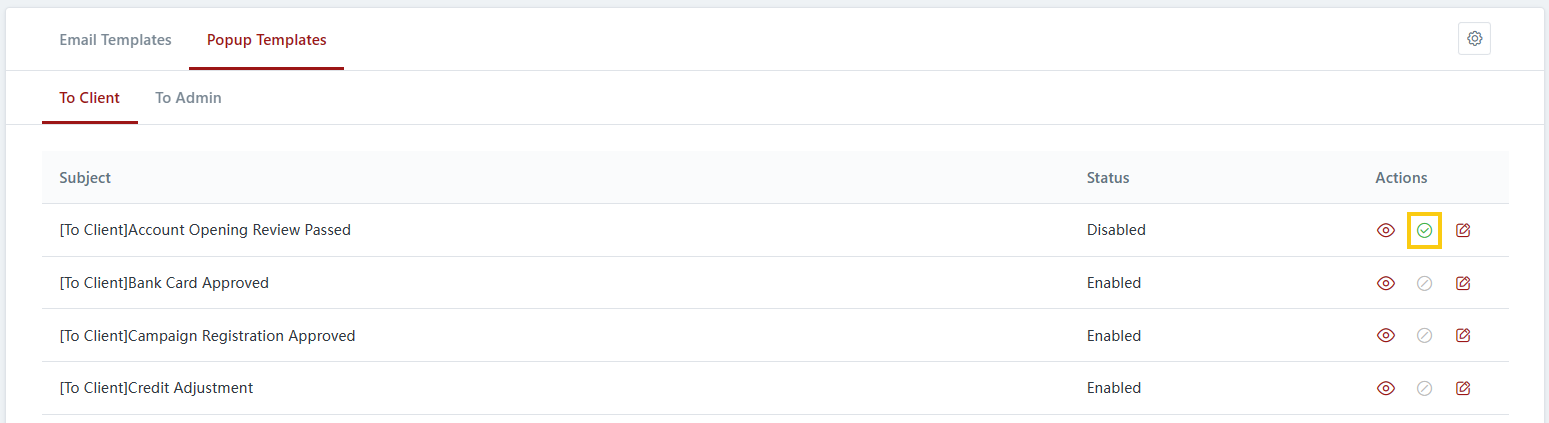Disable Credit Adjustment template

pos(1425,388)
